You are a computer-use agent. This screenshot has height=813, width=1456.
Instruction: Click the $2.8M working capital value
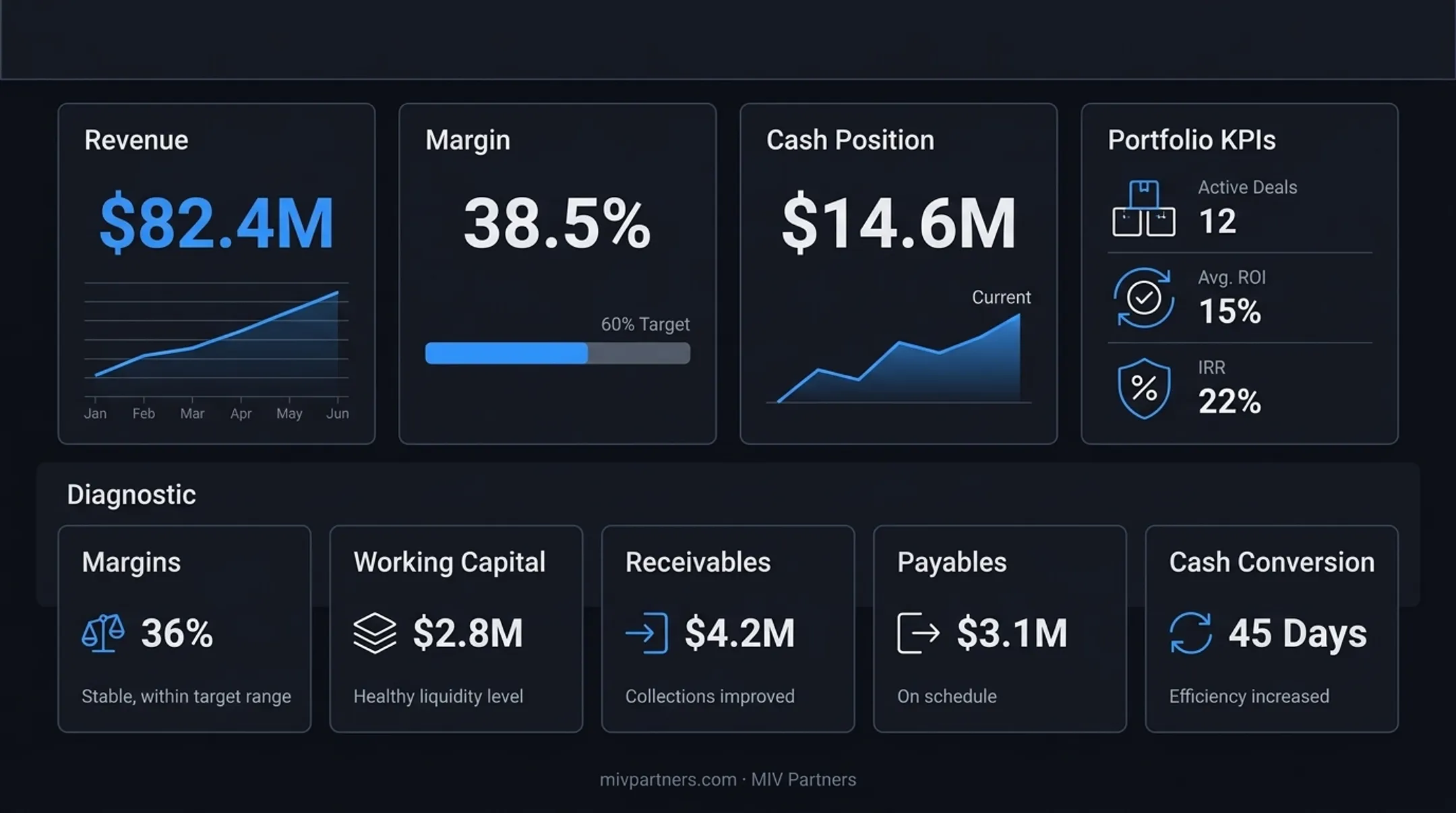coord(468,633)
